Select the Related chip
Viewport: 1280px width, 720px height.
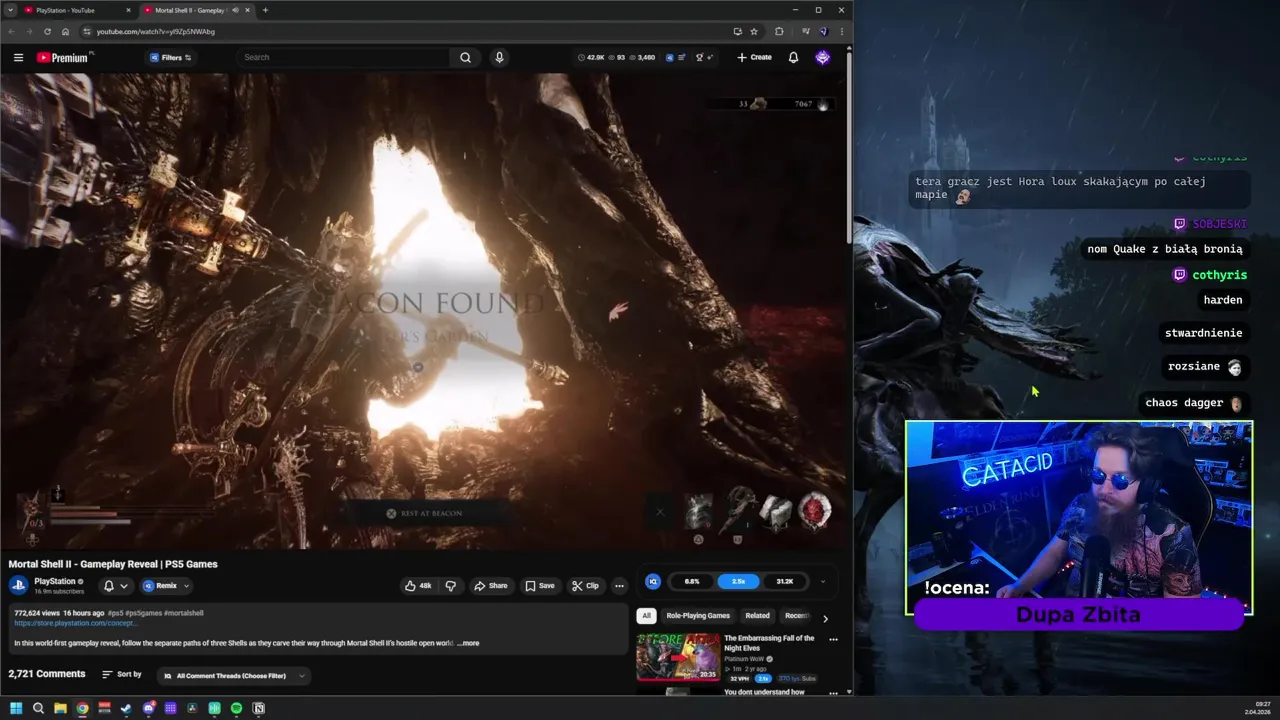tap(757, 616)
